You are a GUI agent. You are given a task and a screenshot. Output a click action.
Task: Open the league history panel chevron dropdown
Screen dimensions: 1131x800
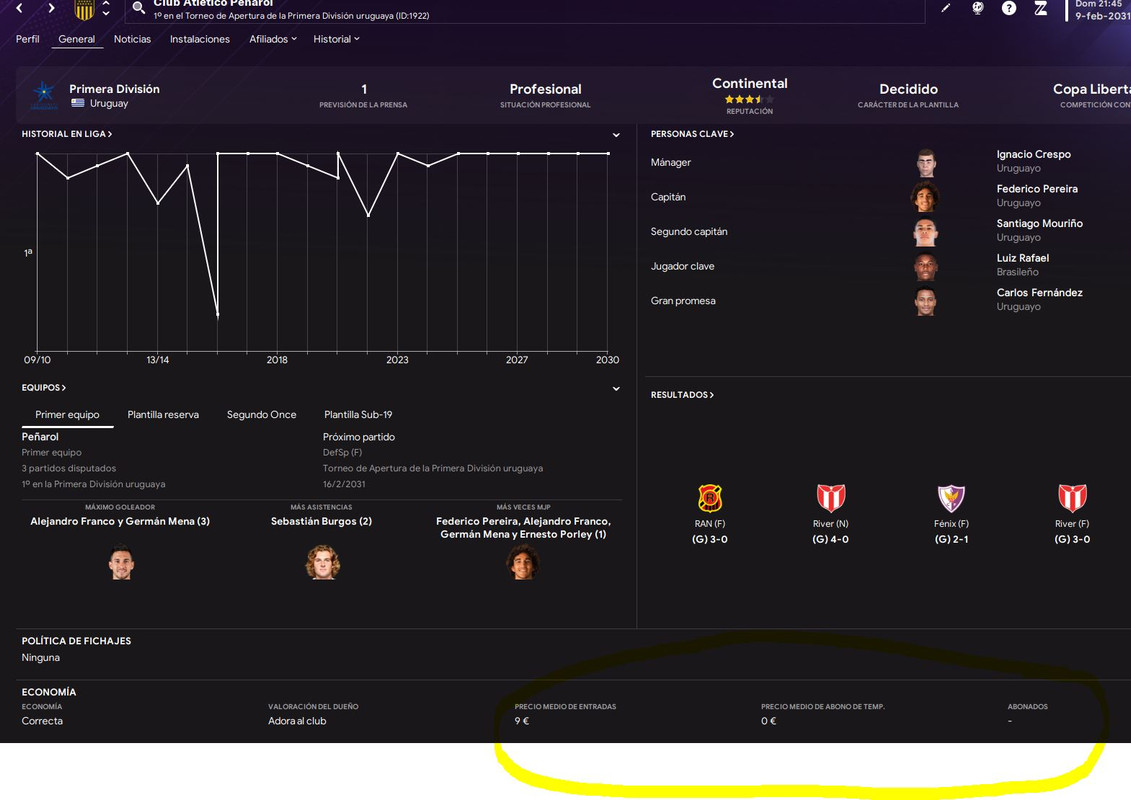click(x=616, y=135)
